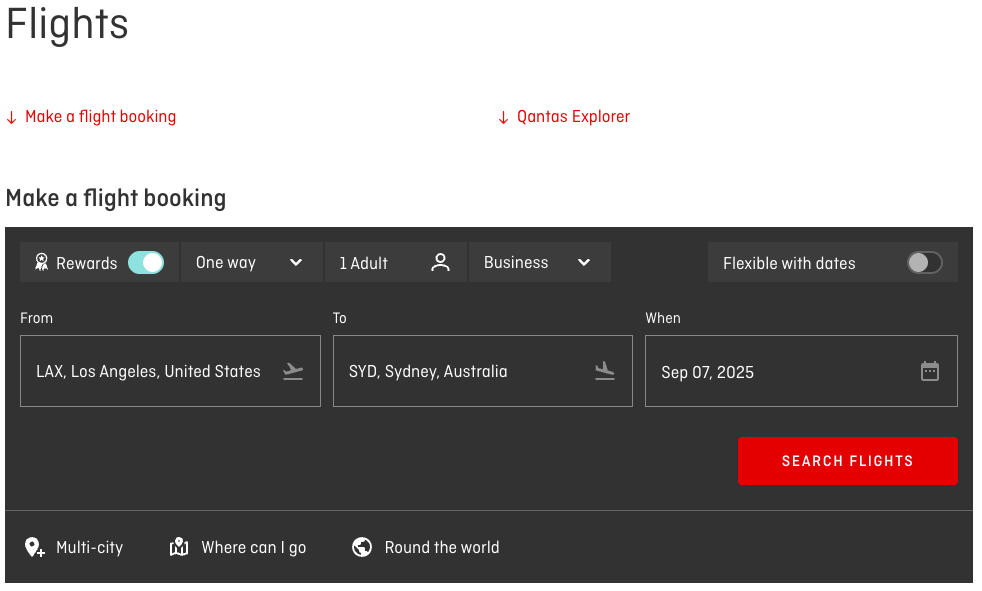
Task: Click the From field showing LAX, Los Angeles
Action: coord(170,371)
